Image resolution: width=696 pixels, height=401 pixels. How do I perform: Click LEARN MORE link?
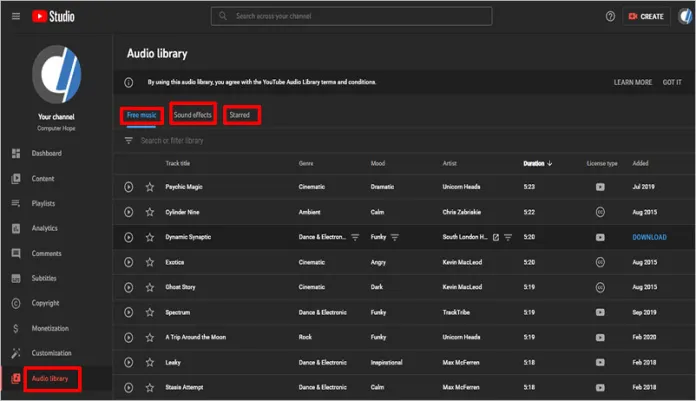click(x=632, y=82)
